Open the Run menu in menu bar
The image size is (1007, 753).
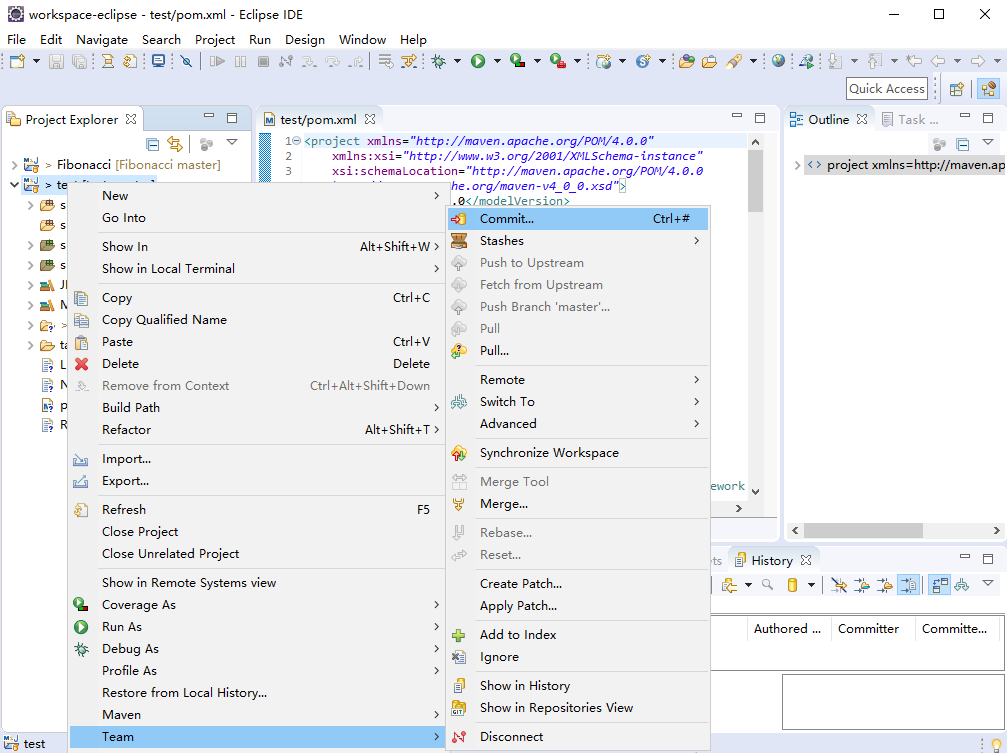point(259,40)
